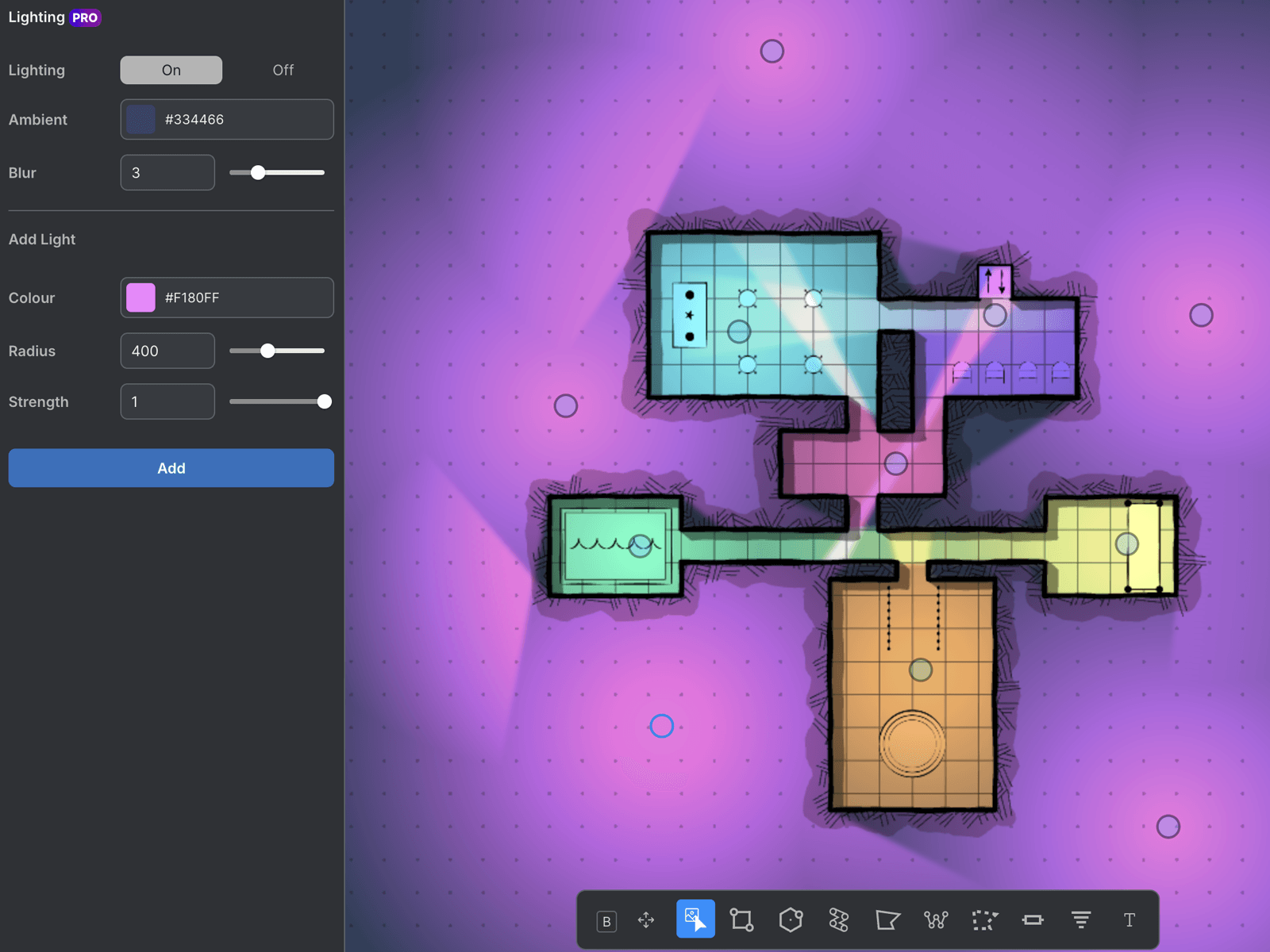
Task: Click the Radius value input field
Action: coord(167,351)
